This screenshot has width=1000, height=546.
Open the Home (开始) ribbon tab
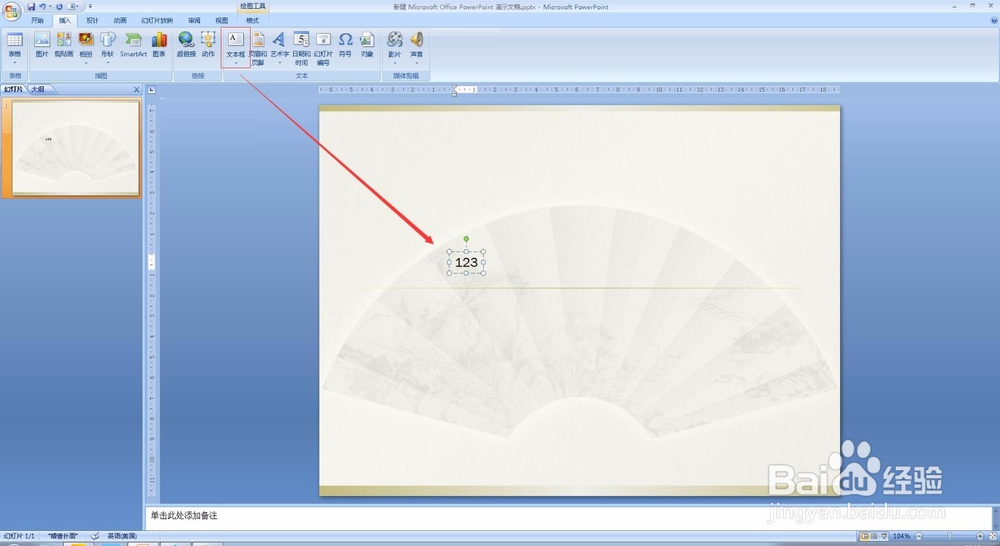pos(38,20)
